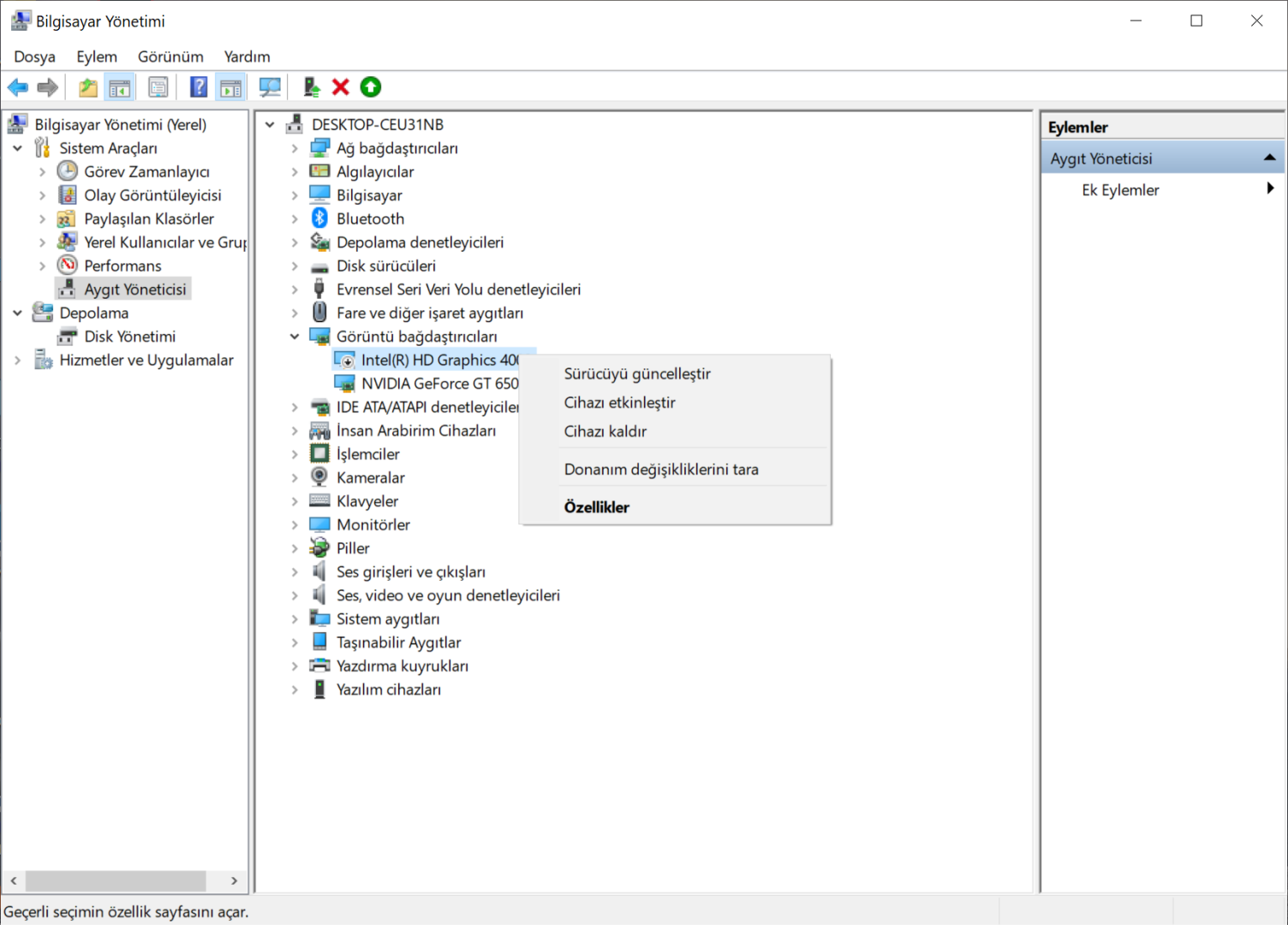Image resolution: width=1288 pixels, height=925 pixels.
Task: Click the red X uninstall device icon
Action: [341, 87]
